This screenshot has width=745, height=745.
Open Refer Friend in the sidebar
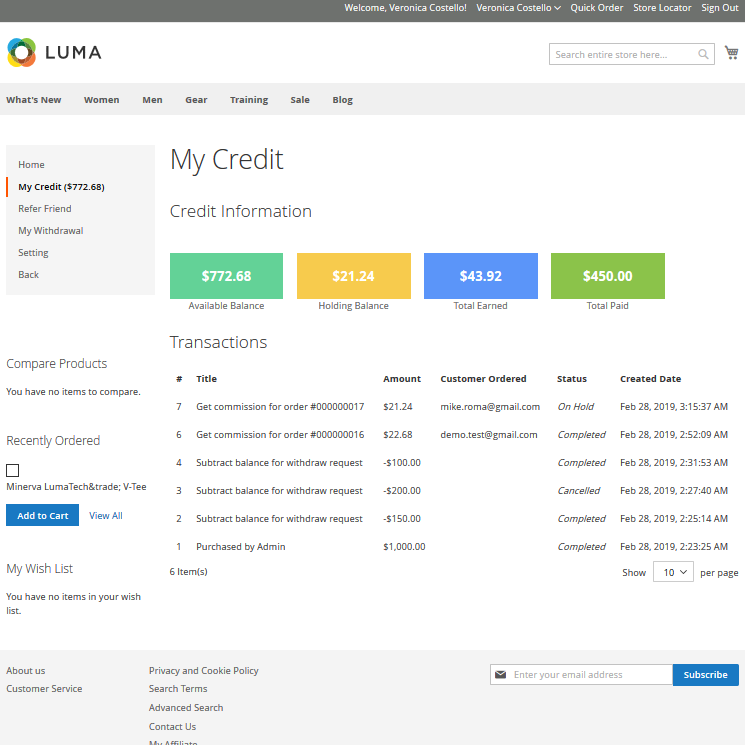click(x=44, y=209)
